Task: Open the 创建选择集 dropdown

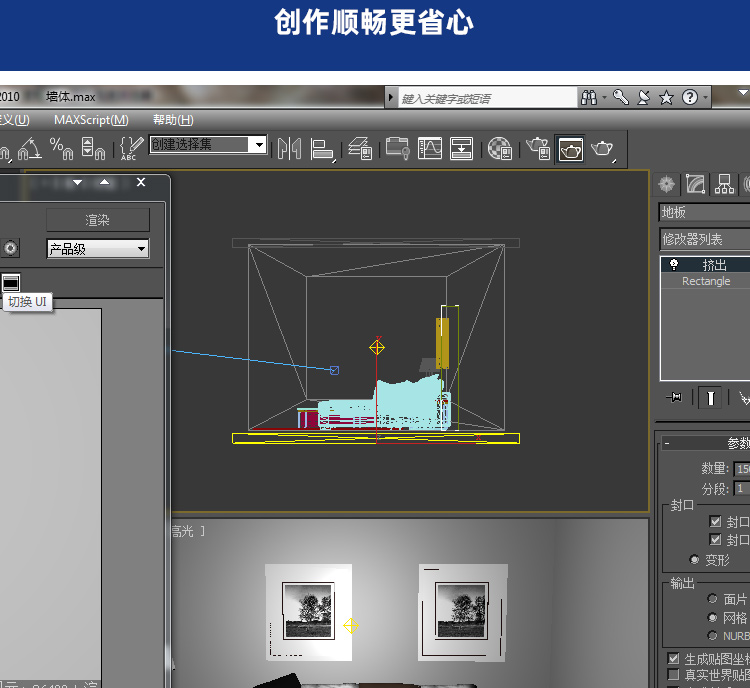Action: [259, 145]
